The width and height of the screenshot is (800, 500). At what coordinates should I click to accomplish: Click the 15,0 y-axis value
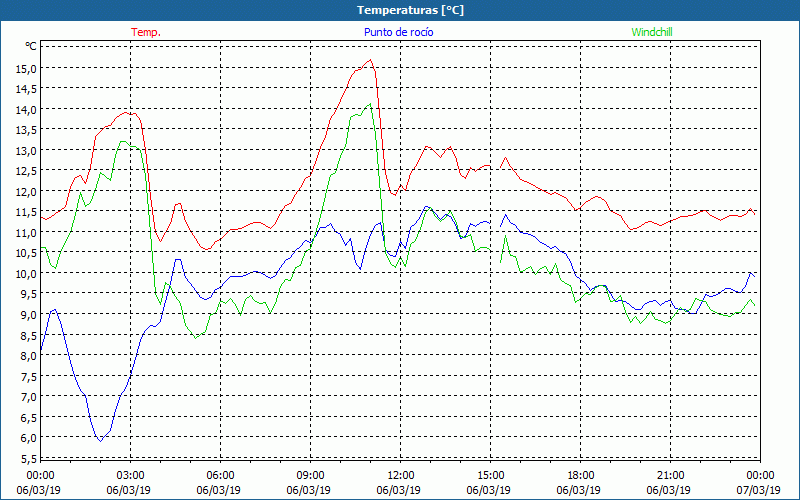pos(27,69)
